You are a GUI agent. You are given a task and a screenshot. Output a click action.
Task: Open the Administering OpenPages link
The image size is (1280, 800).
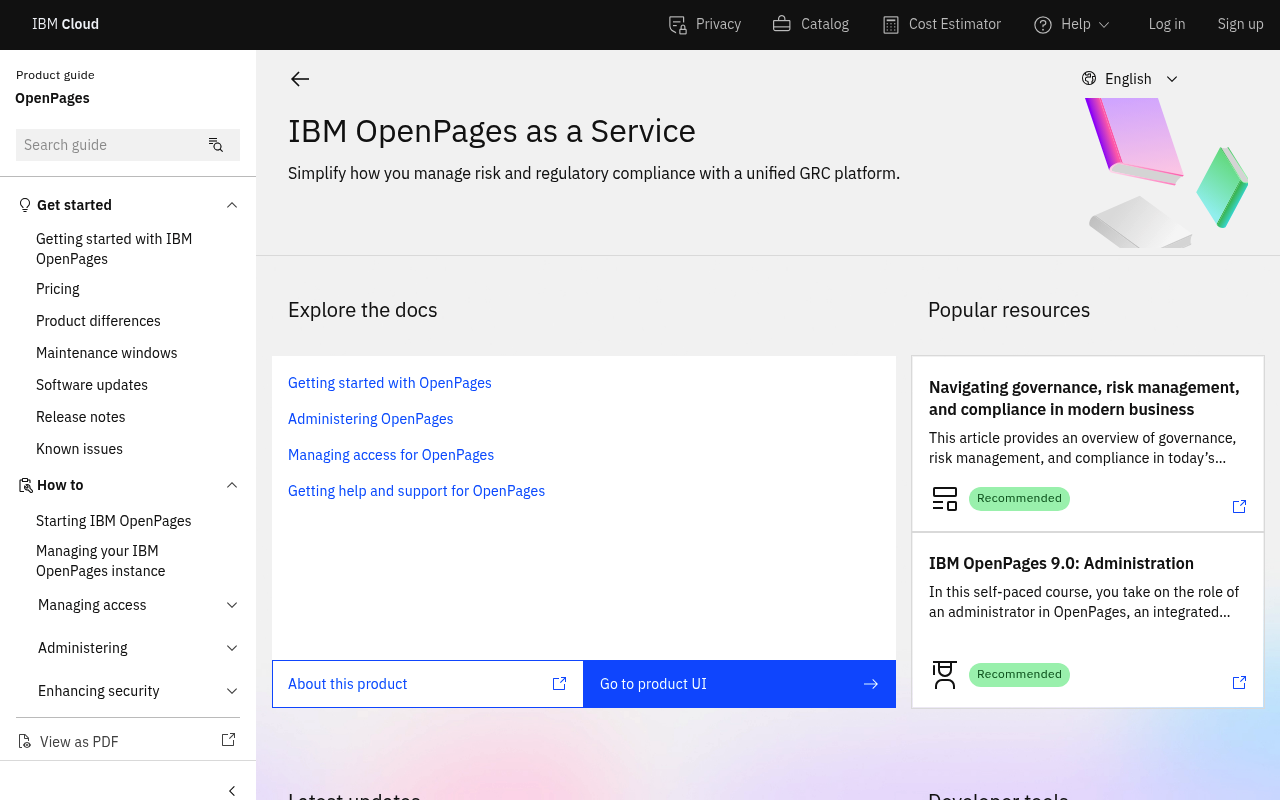[x=371, y=419]
